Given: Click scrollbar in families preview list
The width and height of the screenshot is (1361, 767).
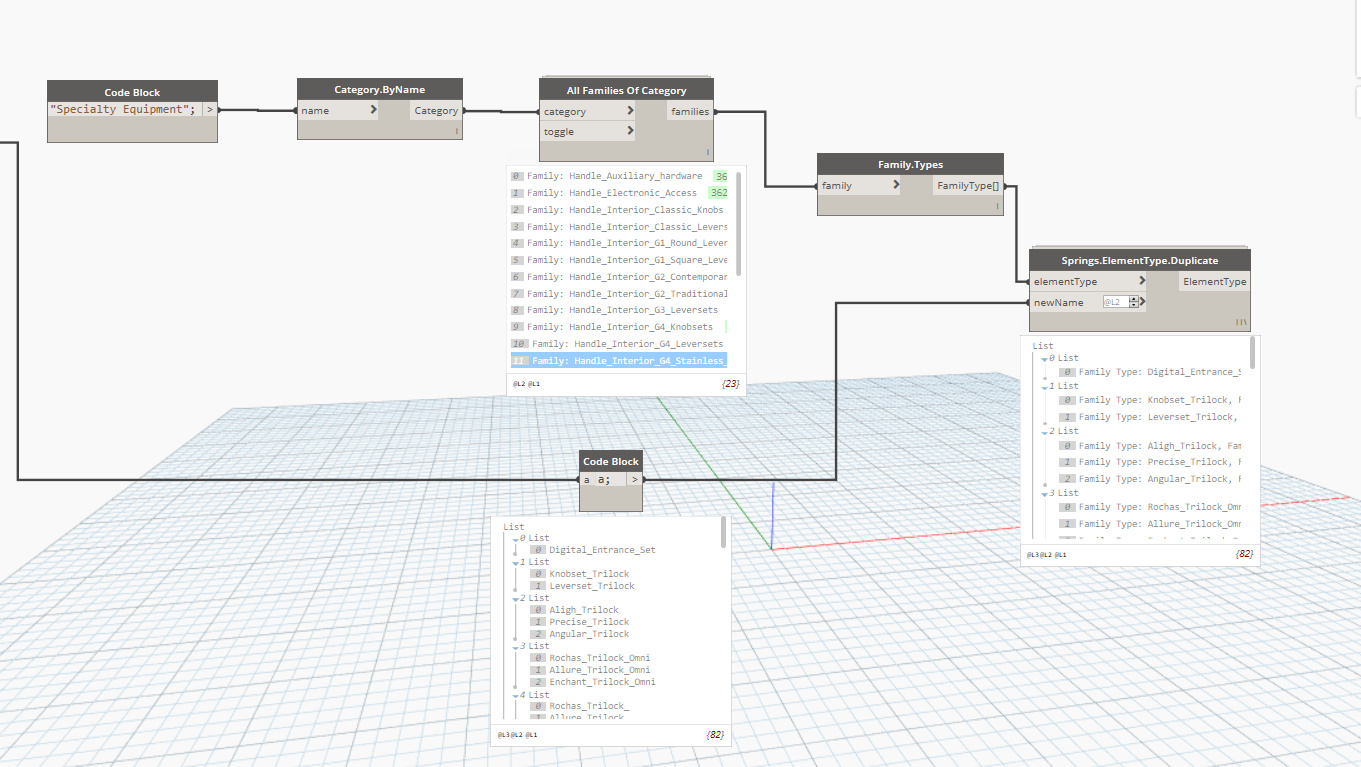Looking at the screenshot, I should (739, 225).
